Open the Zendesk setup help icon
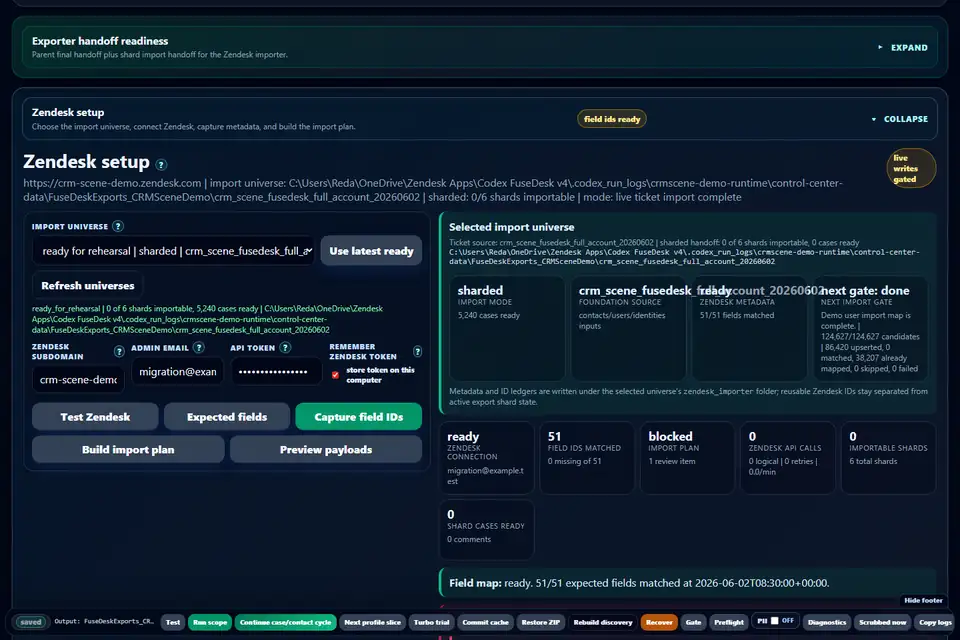Screen dimensions: 960x640 tap(161, 164)
